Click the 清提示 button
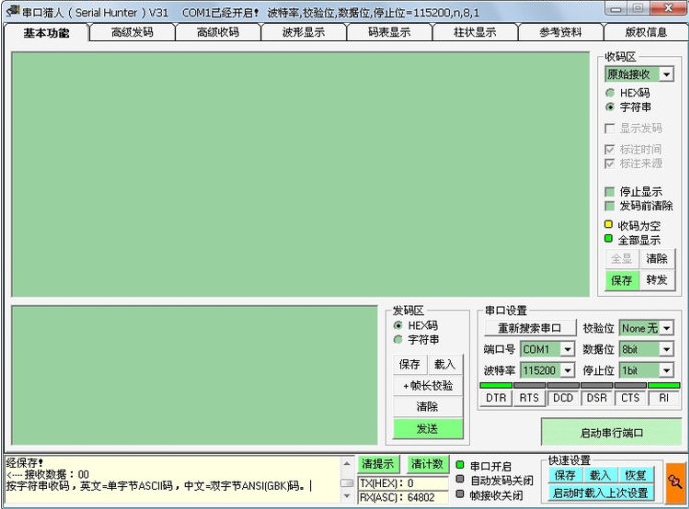 pos(378,464)
